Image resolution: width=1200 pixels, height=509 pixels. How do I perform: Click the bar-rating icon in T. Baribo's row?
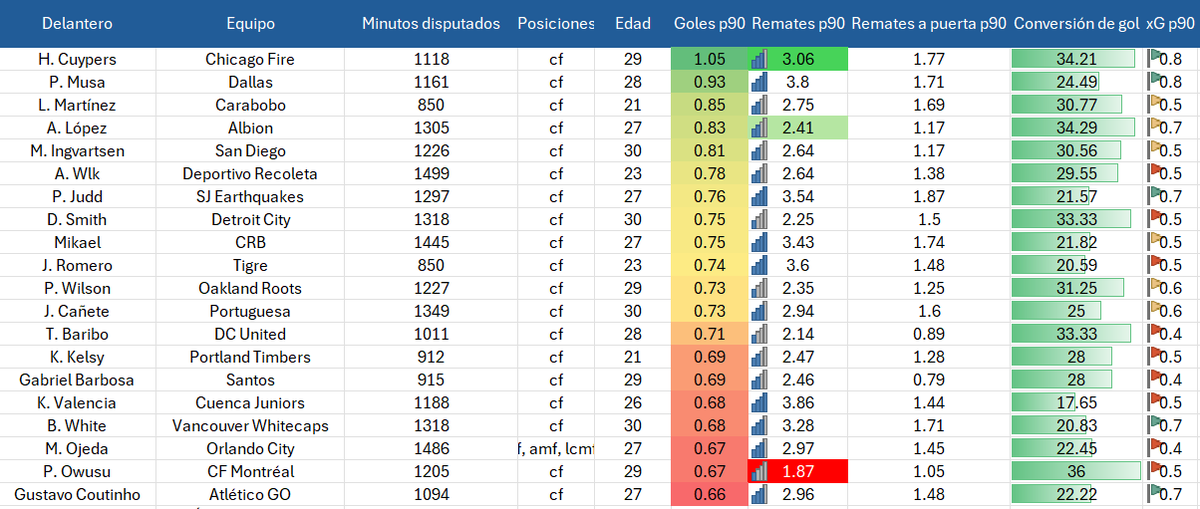tap(758, 334)
